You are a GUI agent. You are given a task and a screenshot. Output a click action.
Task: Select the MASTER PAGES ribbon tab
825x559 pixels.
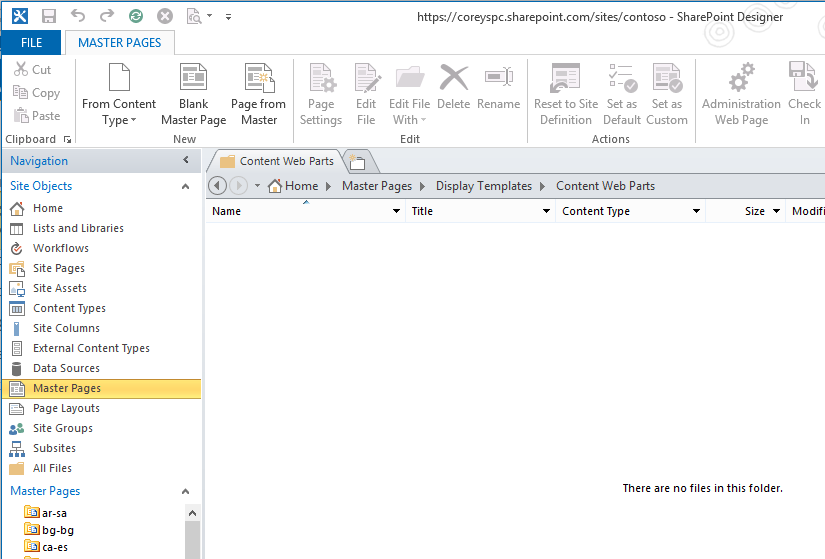point(119,43)
